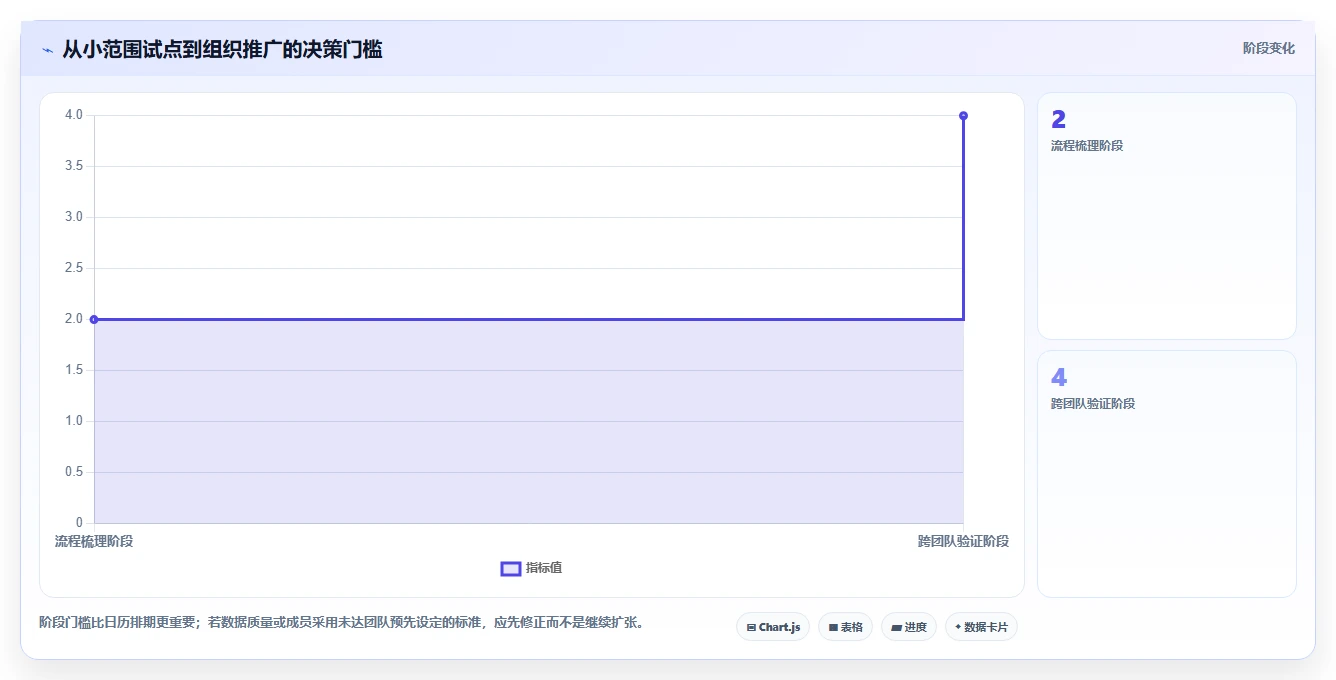This screenshot has height=680, width=1336.
Task: Select the card showing value 2
Action: (1166, 216)
